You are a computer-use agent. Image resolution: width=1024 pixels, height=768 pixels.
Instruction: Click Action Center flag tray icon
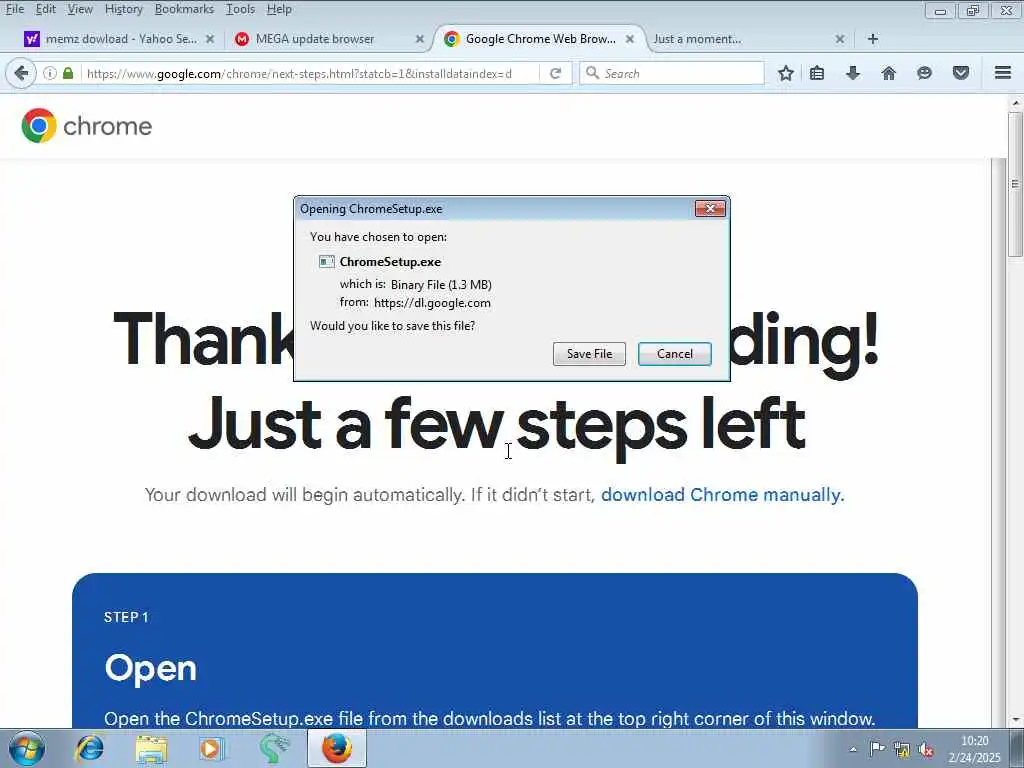877,748
